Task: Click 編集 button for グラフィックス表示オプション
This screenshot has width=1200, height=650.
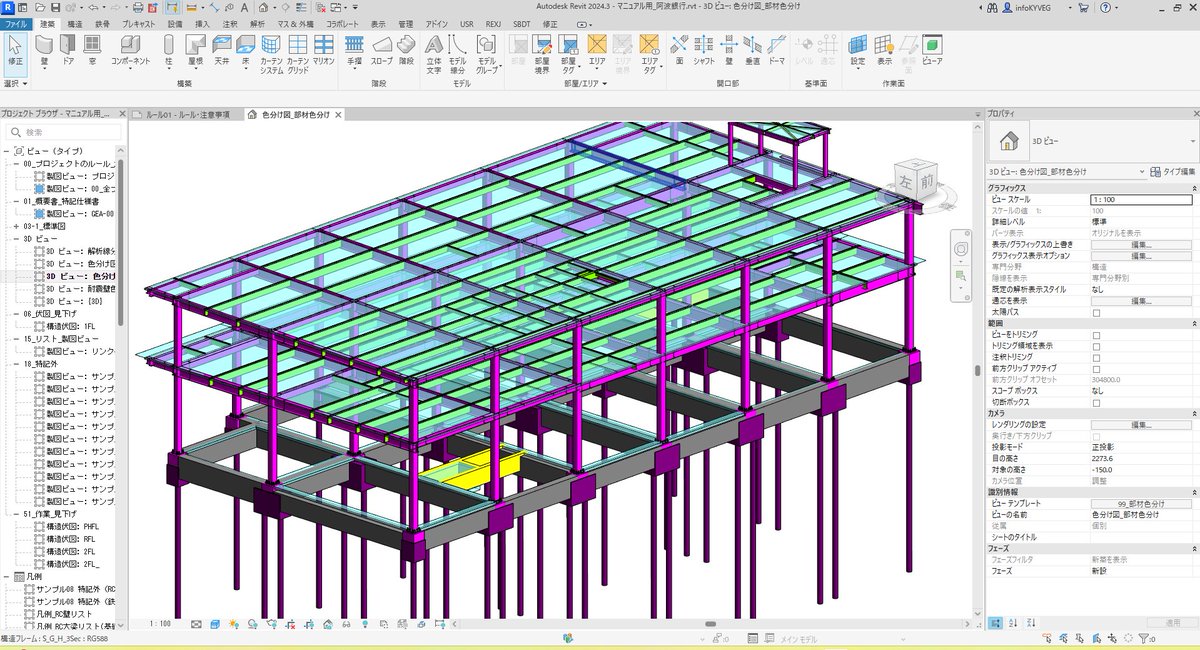Action: [1140, 255]
